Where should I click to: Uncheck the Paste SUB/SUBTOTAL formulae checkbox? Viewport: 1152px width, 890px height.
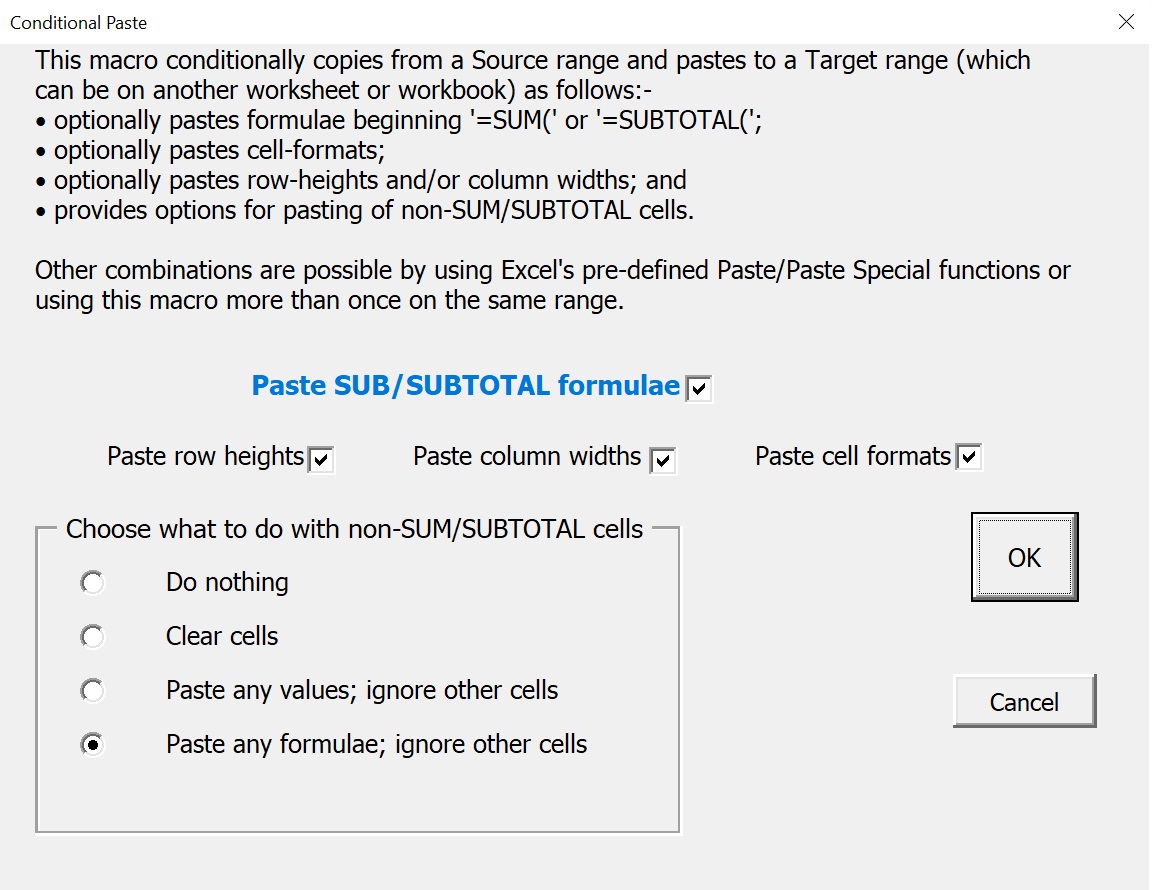pos(698,388)
